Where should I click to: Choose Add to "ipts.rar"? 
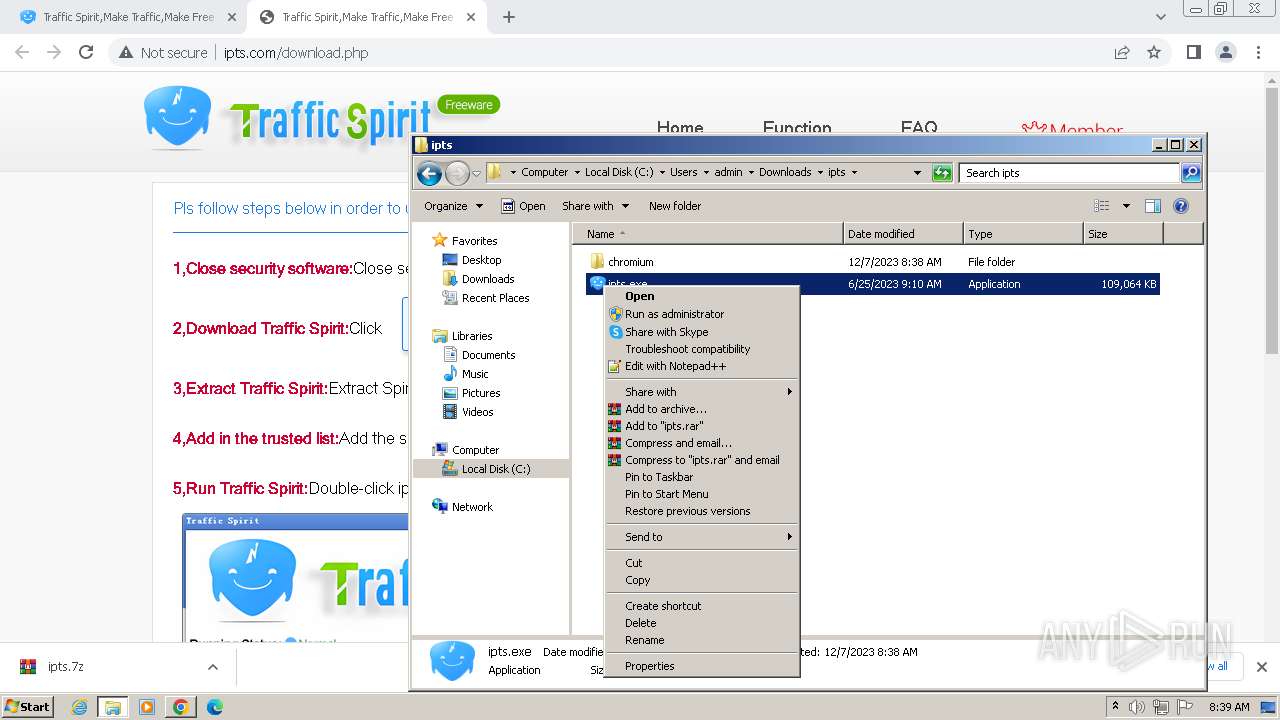click(702, 426)
